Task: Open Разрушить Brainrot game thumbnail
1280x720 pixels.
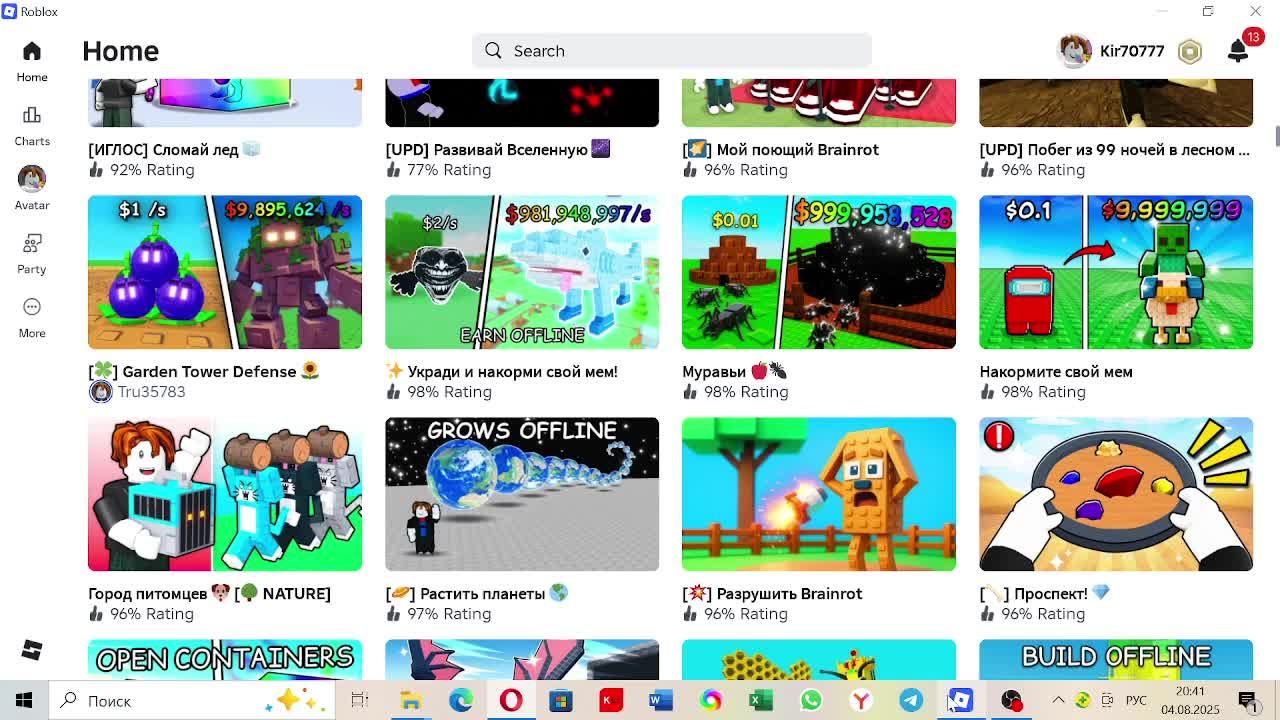Action: [x=819, y=494]
